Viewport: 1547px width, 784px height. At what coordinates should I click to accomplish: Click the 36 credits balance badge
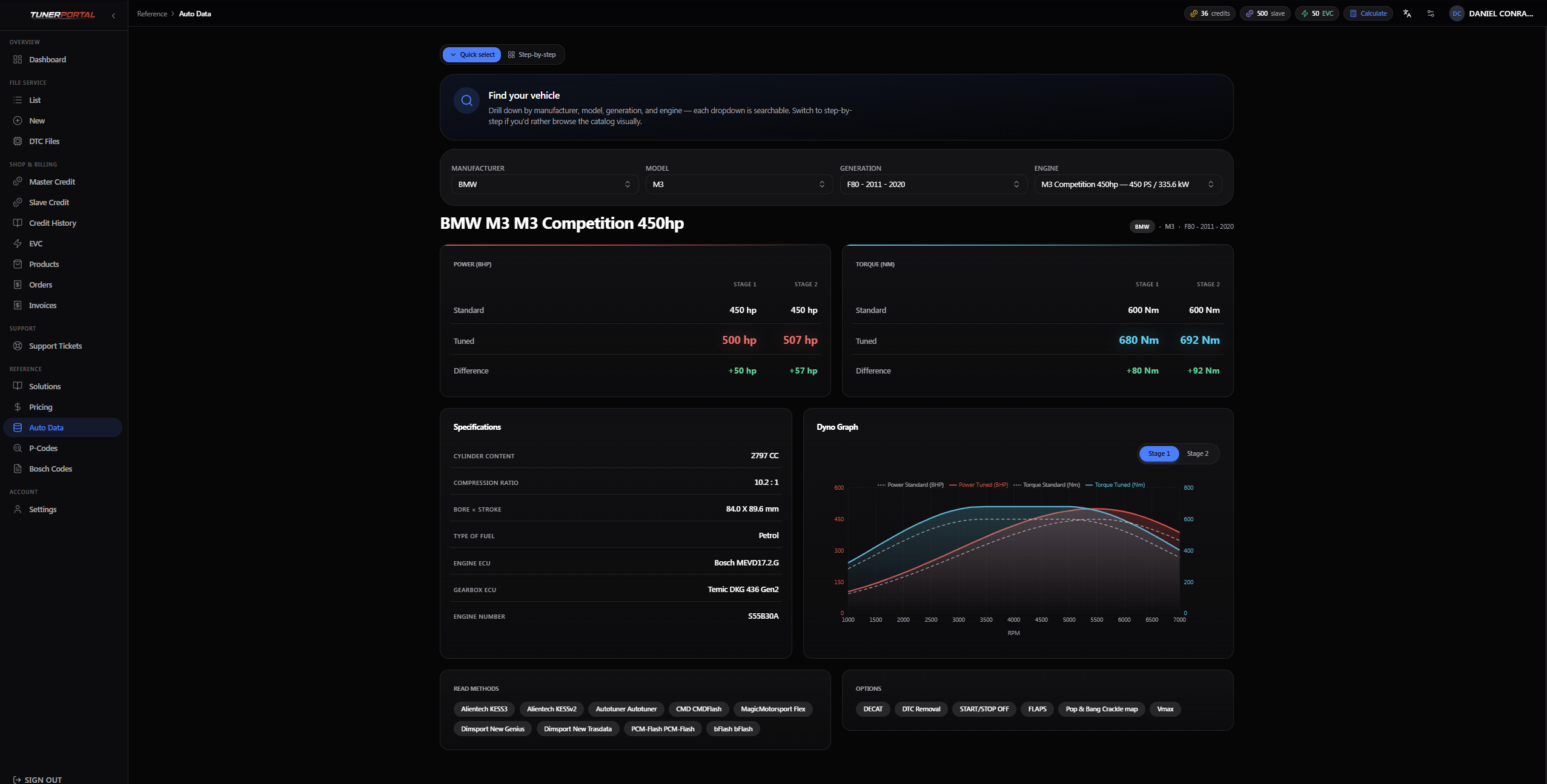(x=1210, y=13)
